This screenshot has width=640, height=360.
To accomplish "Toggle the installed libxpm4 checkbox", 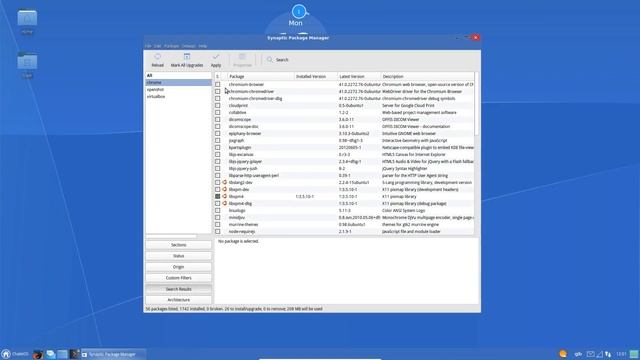I will pos(218,196).
